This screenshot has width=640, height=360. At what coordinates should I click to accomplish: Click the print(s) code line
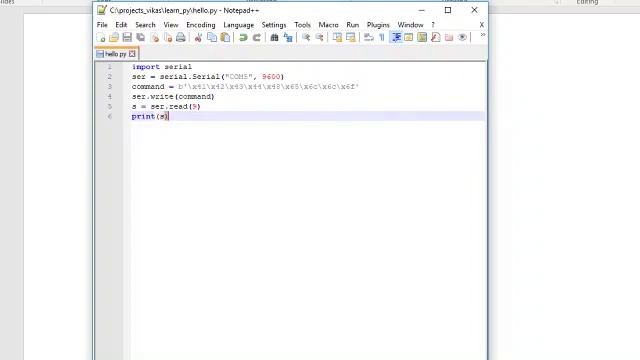pos(150,116)
